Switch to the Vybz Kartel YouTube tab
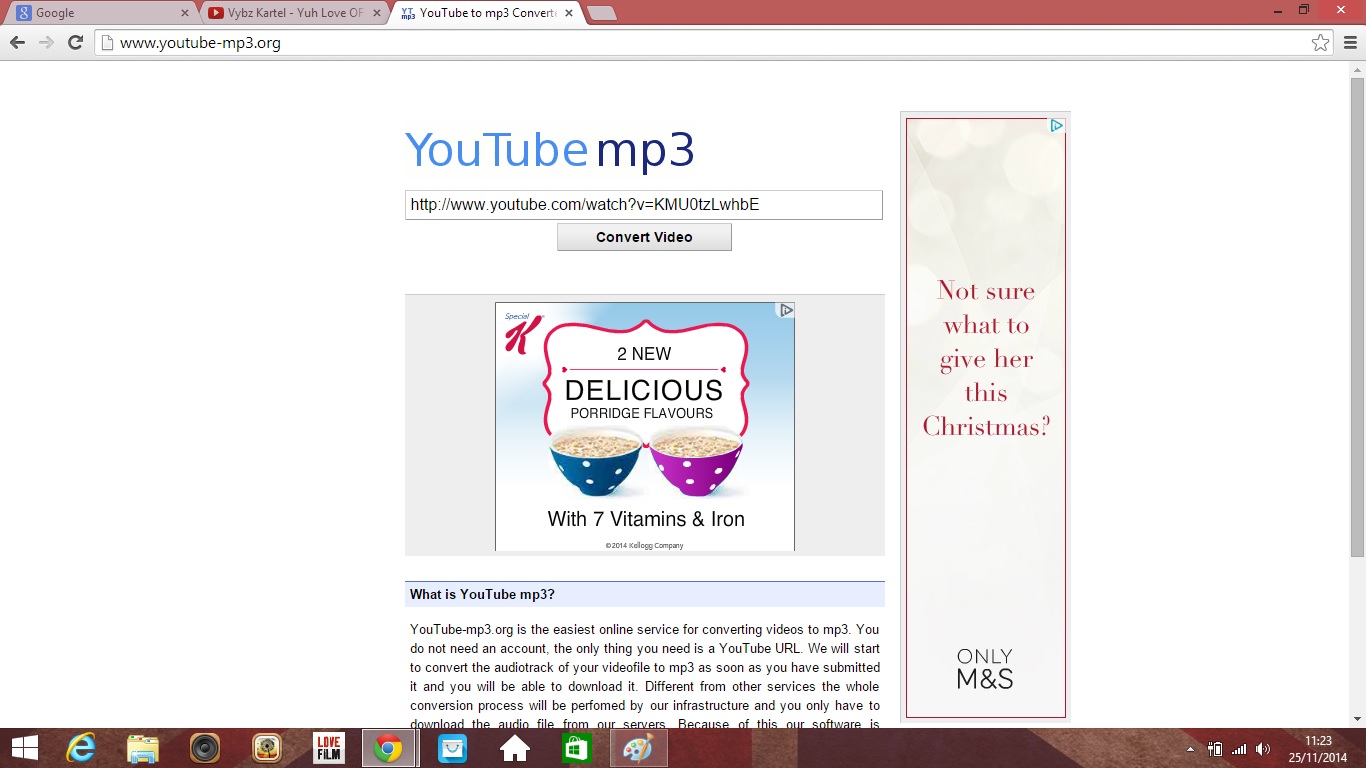Viewport: 1366px width, 768px height. point(295,13)
